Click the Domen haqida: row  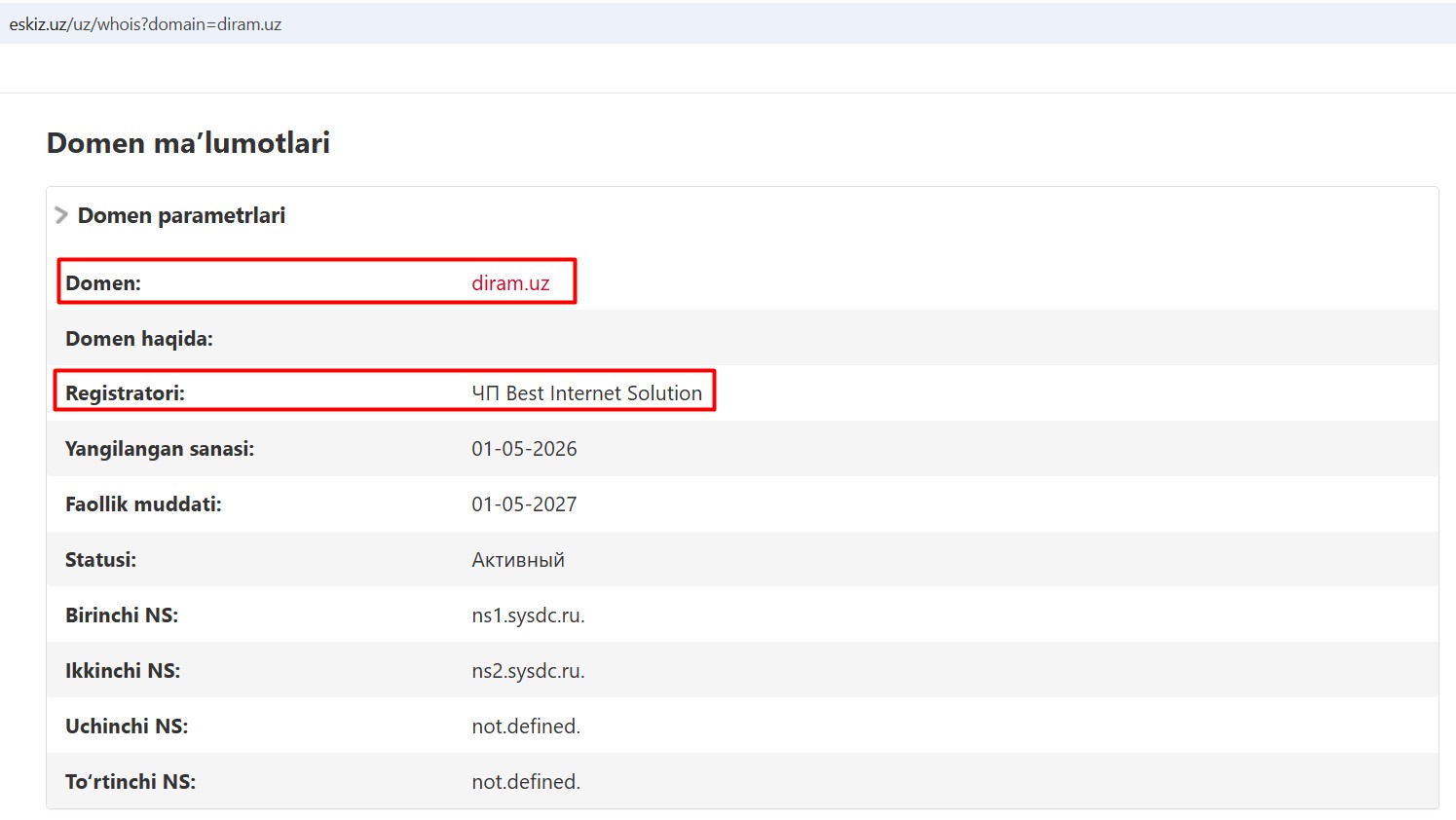click(x=742, y=338)
